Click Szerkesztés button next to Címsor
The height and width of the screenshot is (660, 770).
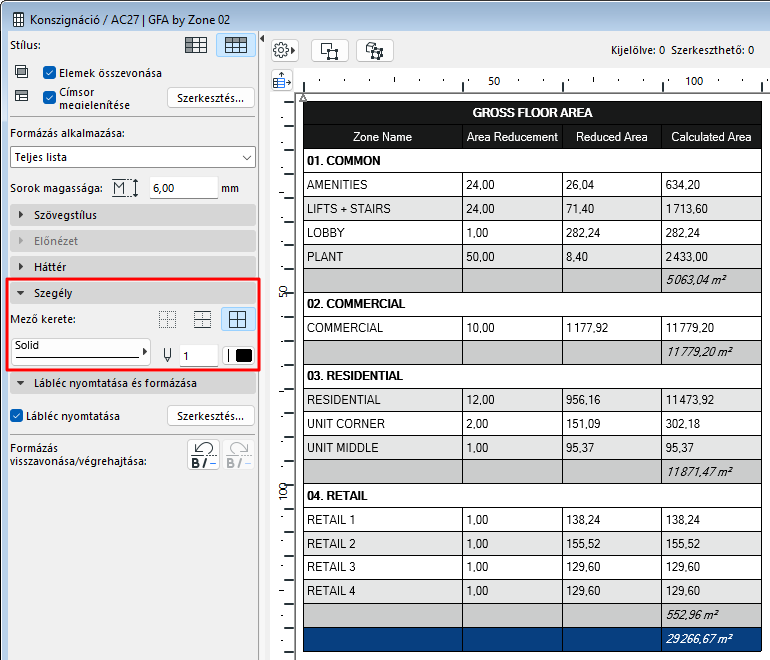pos(211,98)
